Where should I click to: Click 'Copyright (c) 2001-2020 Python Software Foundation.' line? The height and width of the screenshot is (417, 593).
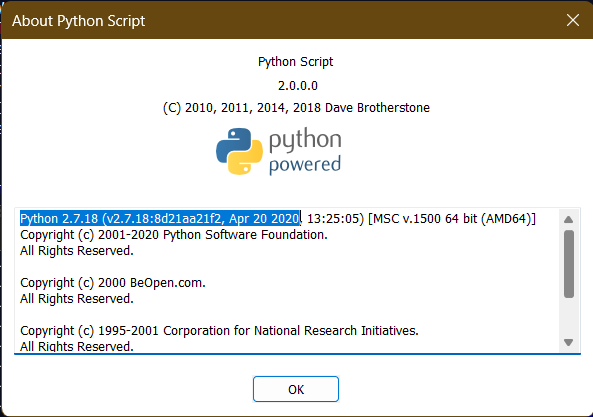tap(174, 235)
